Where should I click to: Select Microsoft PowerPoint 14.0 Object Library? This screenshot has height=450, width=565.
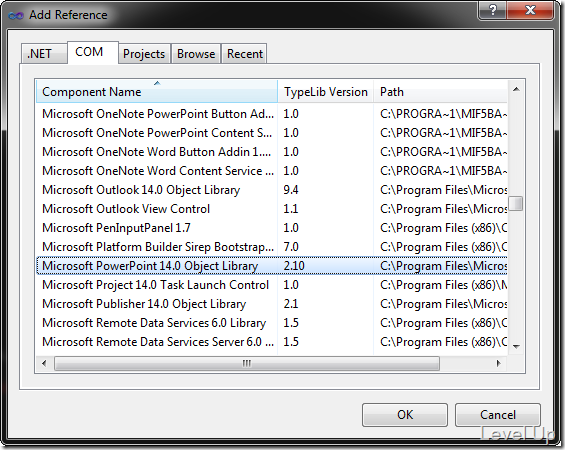[272, 266]
